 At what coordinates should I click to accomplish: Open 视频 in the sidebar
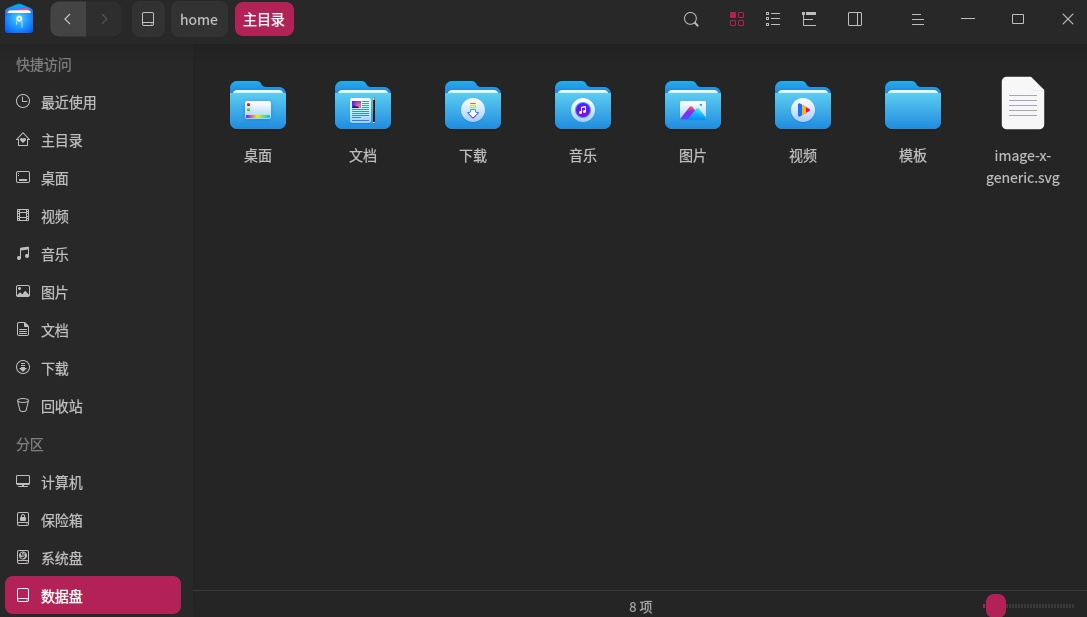(x=93, y=217)
